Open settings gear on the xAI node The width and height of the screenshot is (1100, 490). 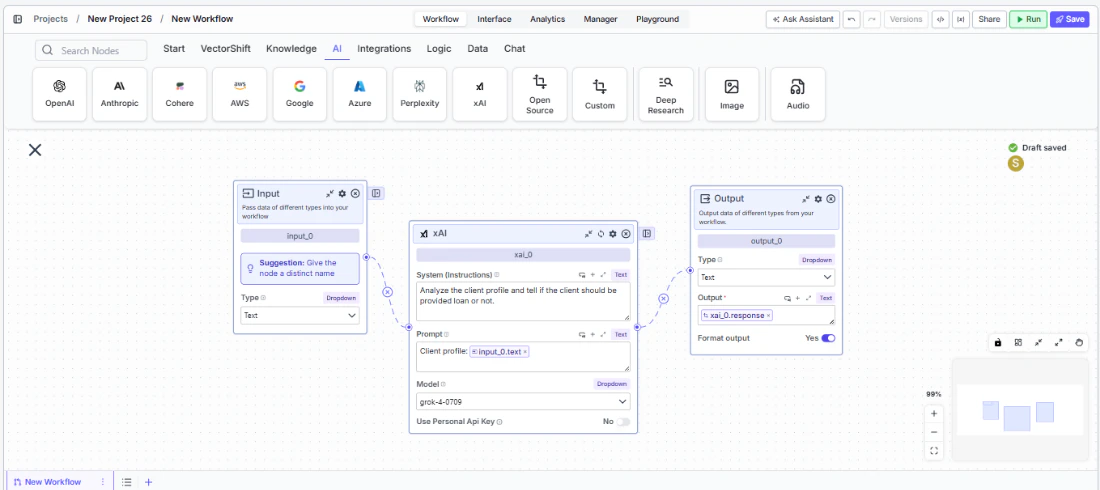pyautogui.click(x=613, y=234)
